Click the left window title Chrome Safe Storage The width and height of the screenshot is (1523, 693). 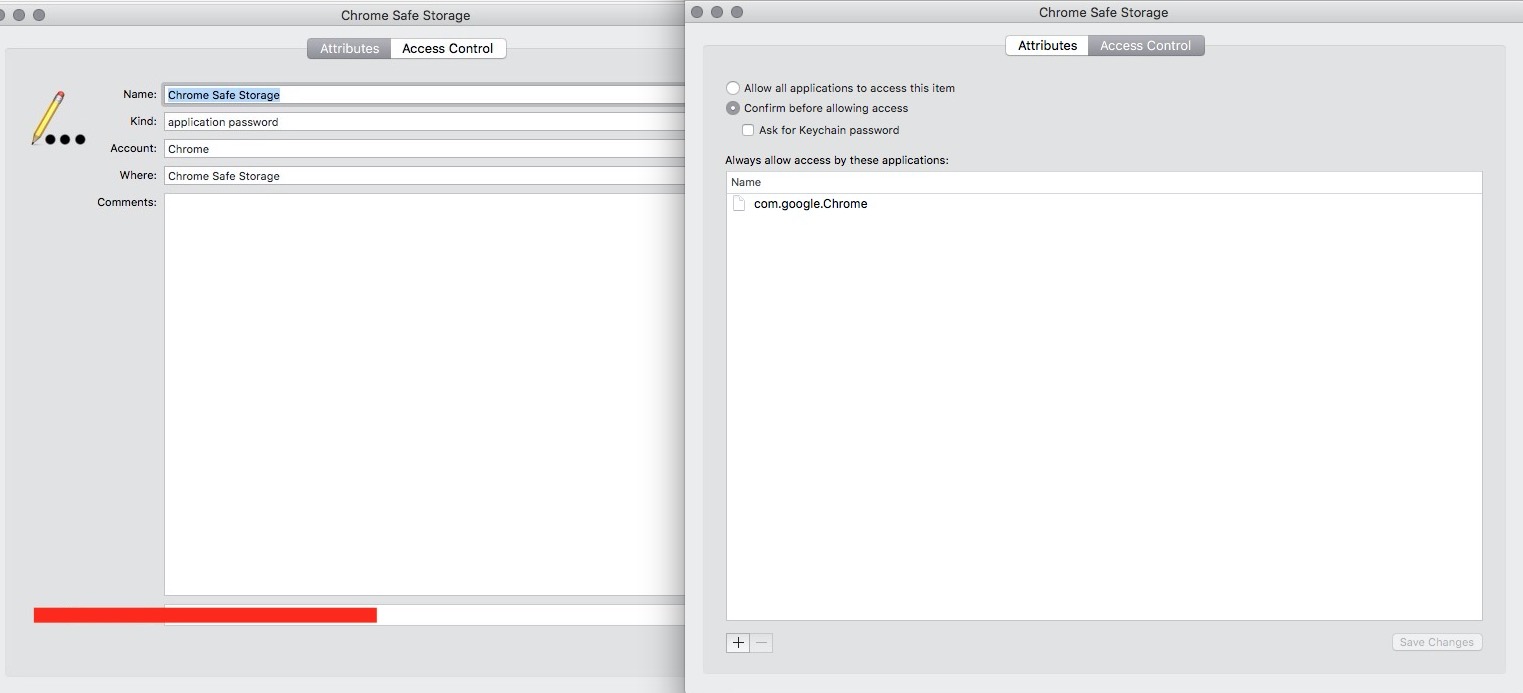click(405, 16)
